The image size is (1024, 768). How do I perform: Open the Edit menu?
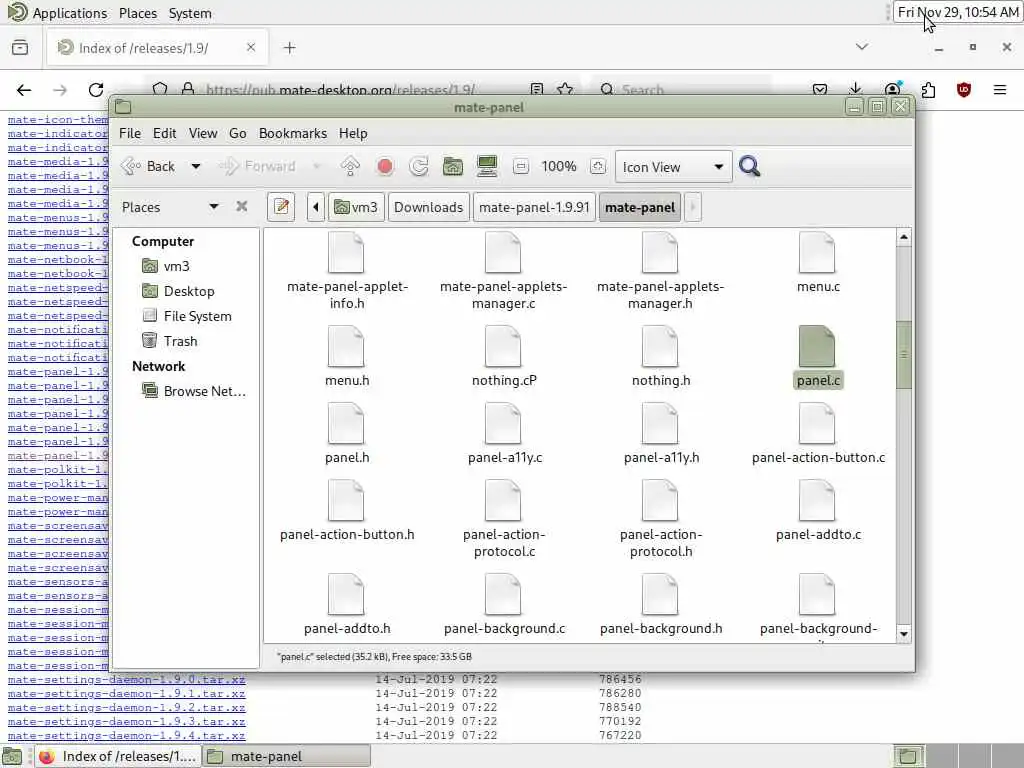(x=165, y=133)
